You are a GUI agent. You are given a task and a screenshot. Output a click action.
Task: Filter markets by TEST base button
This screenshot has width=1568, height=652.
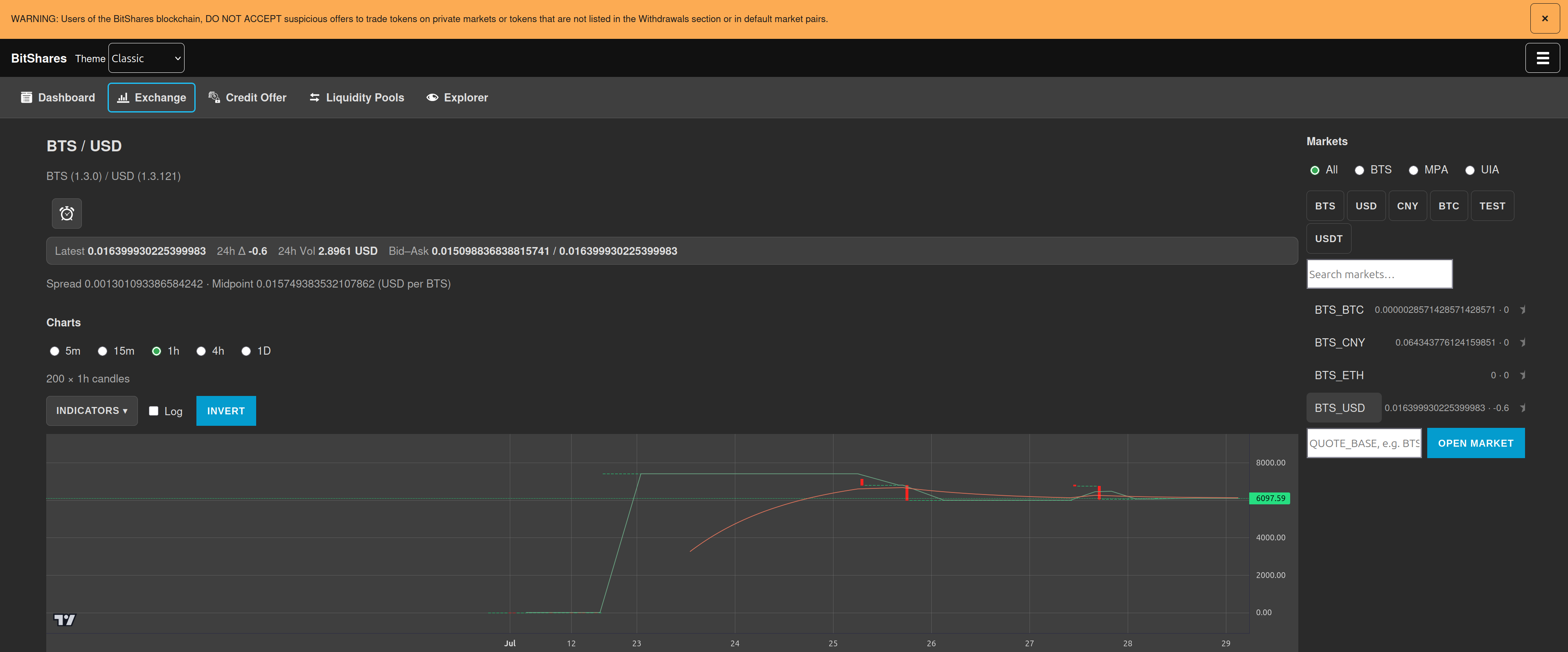1492,206
